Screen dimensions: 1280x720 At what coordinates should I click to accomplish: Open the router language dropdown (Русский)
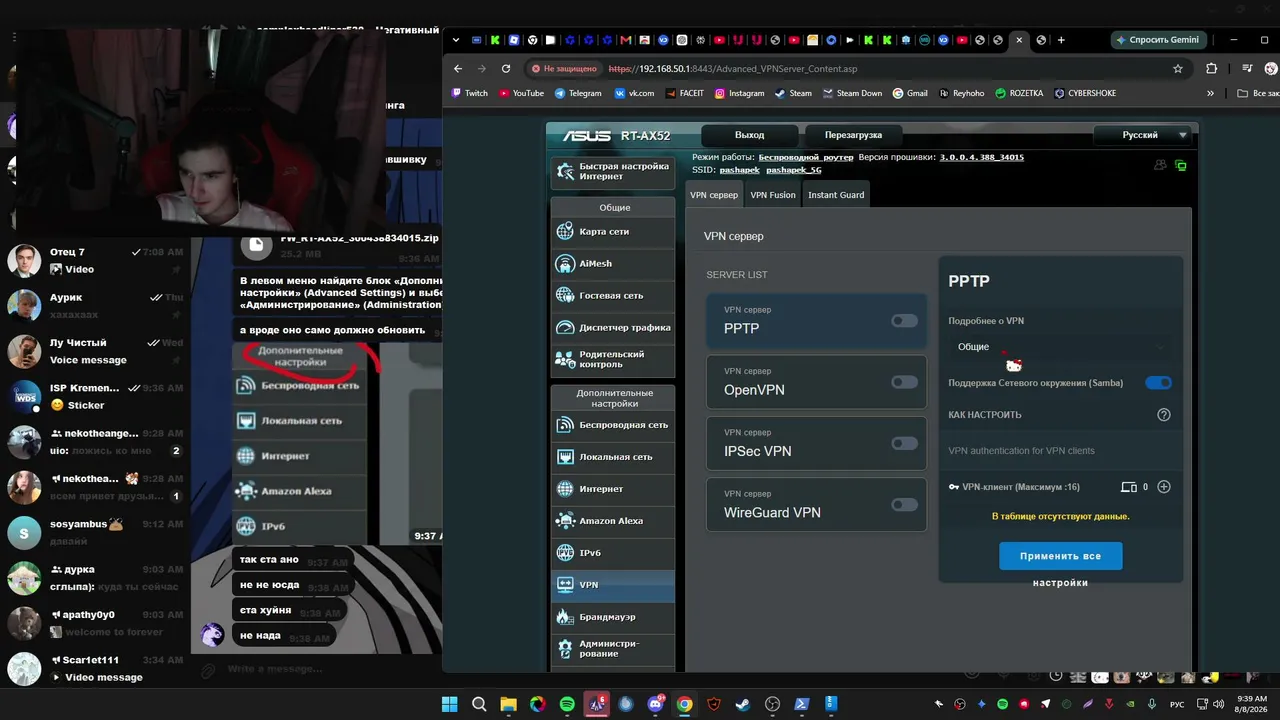pos(1144,135)
